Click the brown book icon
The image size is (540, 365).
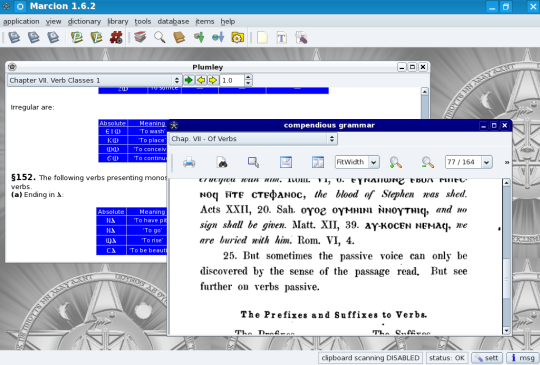tap(179, 37)
